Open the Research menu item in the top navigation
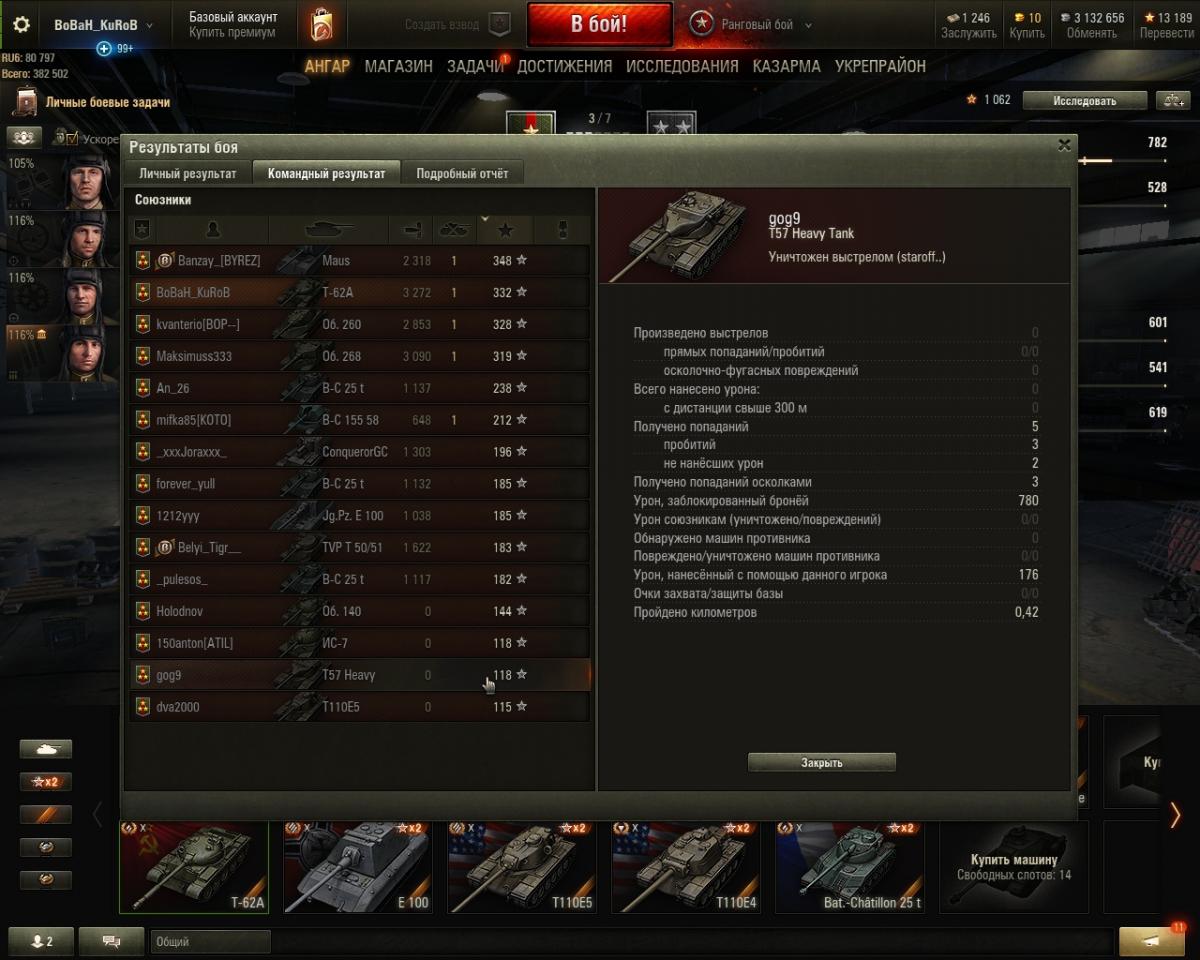The width and height of the screenshot is (1200, 960). pos(682,66)
